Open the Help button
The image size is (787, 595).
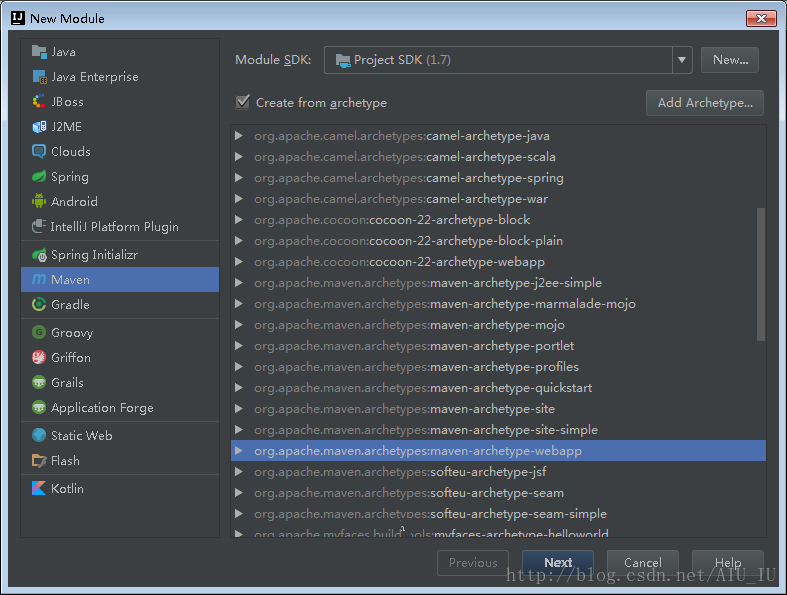coord(728,562)
